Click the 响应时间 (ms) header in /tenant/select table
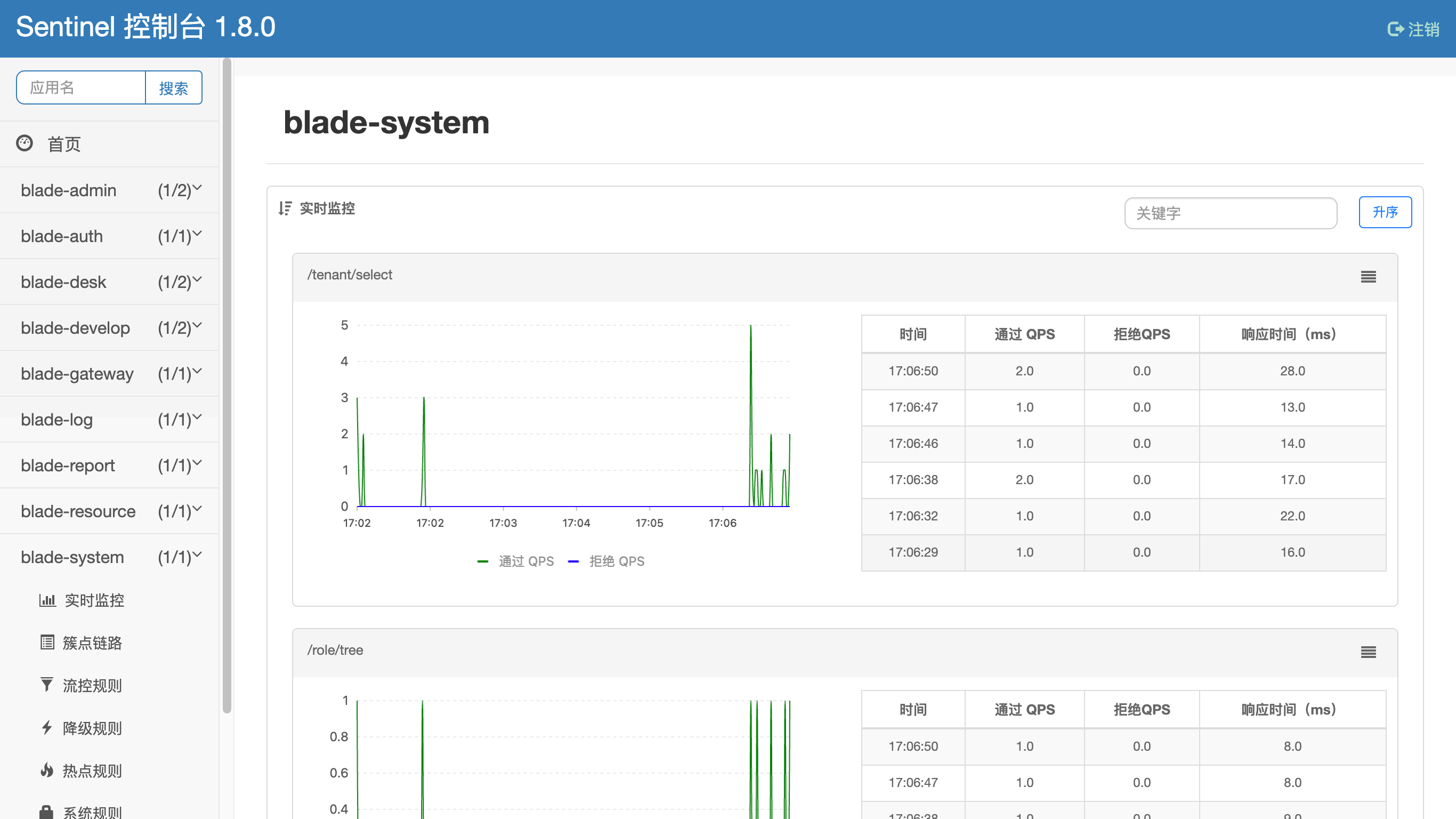The image size is (1456, 819). pyautogui.click(x=1292, y=334)
